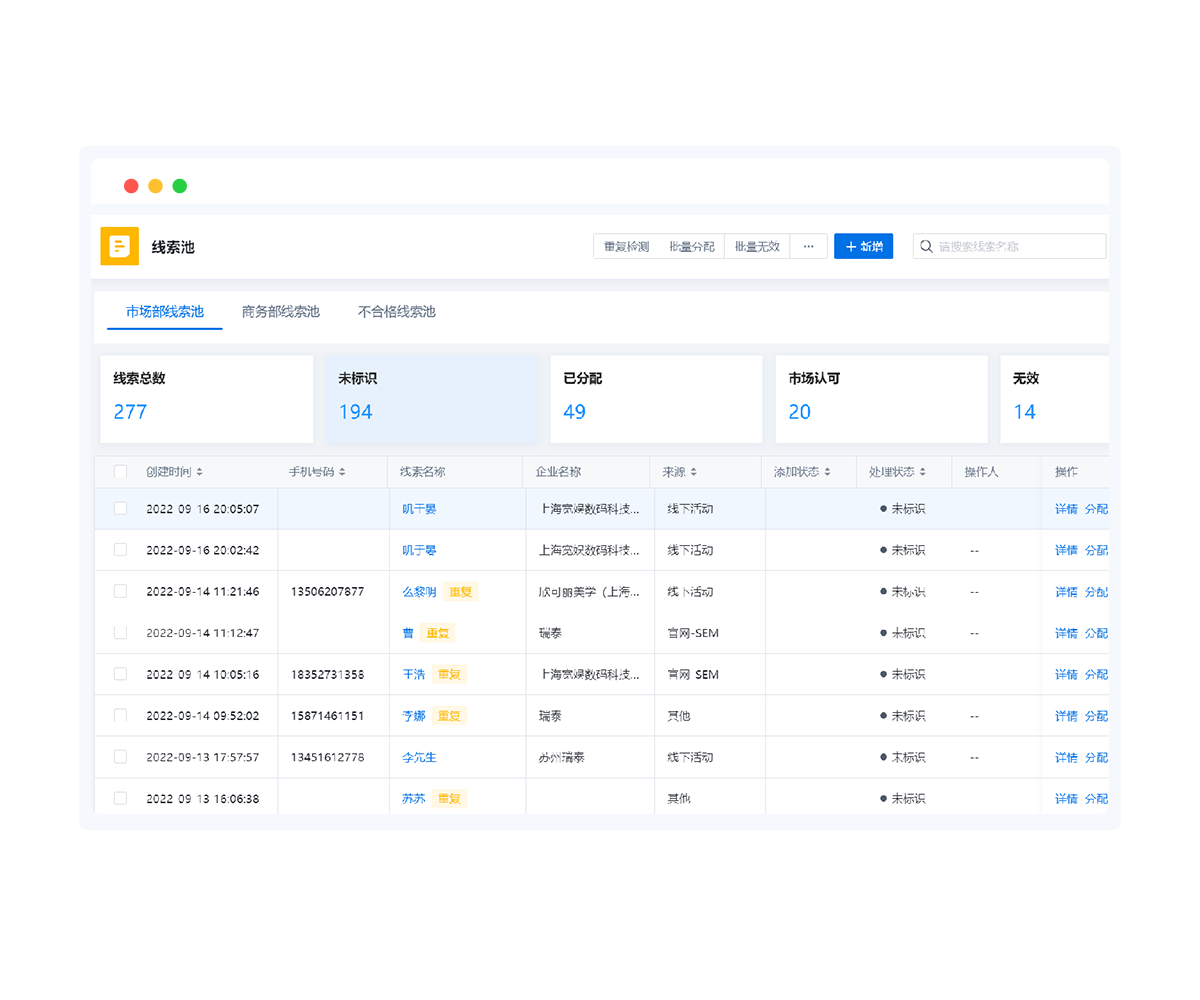The height and width of the screenshot is (1000, 1200).
Task: Sort by 创建时间 using its sort arrows
Action: [199, 472]
